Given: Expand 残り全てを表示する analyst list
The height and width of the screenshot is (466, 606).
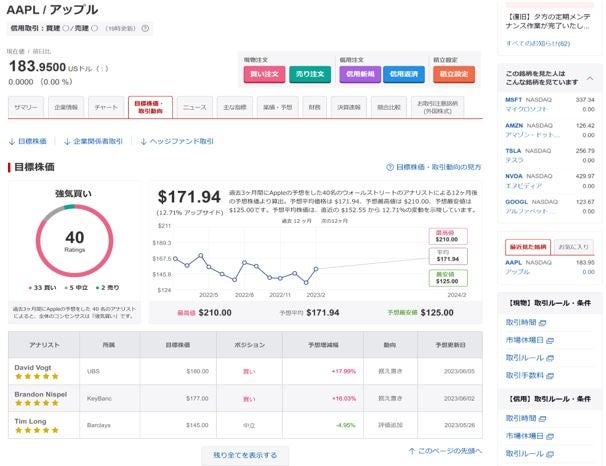Looking at the screenshot, I should (245, 455).
